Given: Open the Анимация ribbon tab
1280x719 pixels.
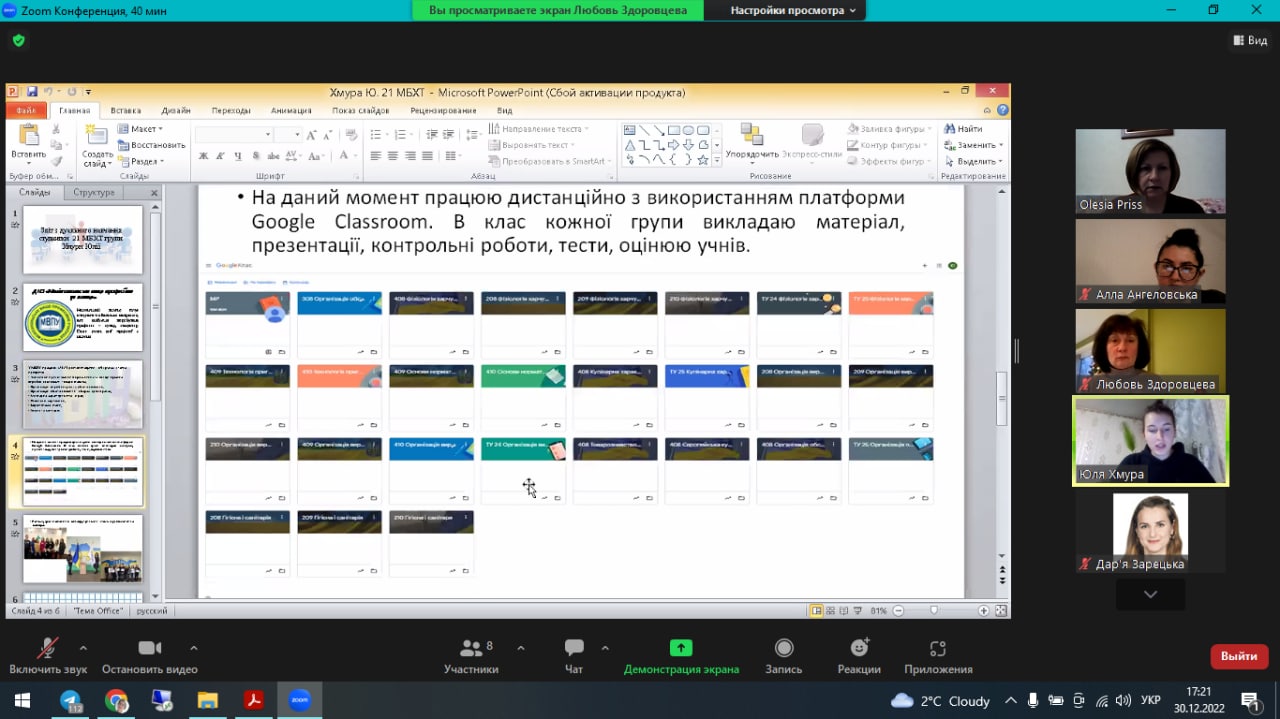Looking at the screenshot, I should coord(291,111).
